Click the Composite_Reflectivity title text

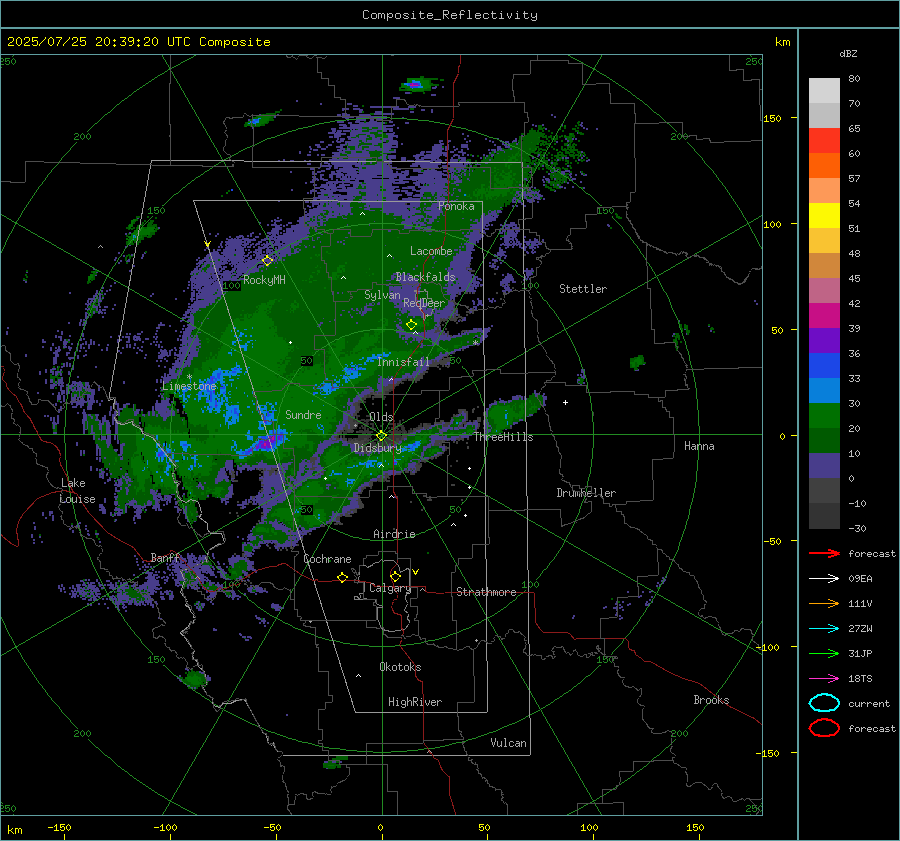[x=450, y=15]
